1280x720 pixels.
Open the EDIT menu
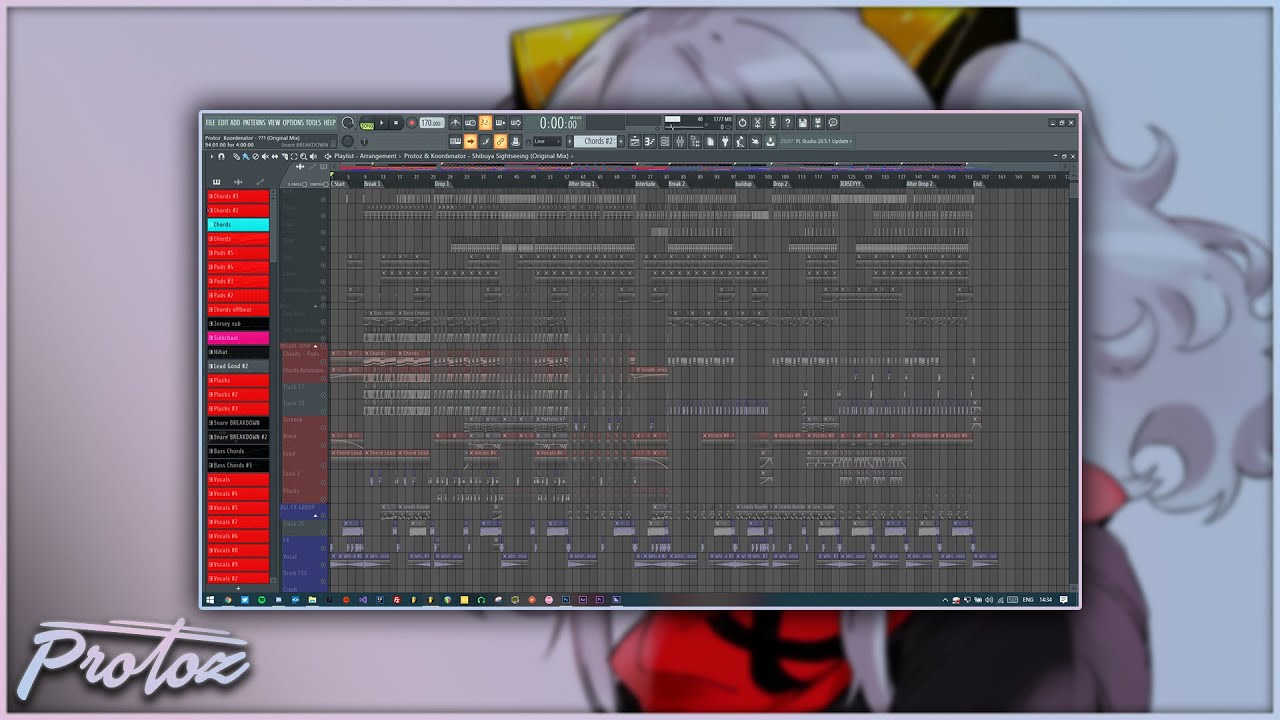(223, 123)
